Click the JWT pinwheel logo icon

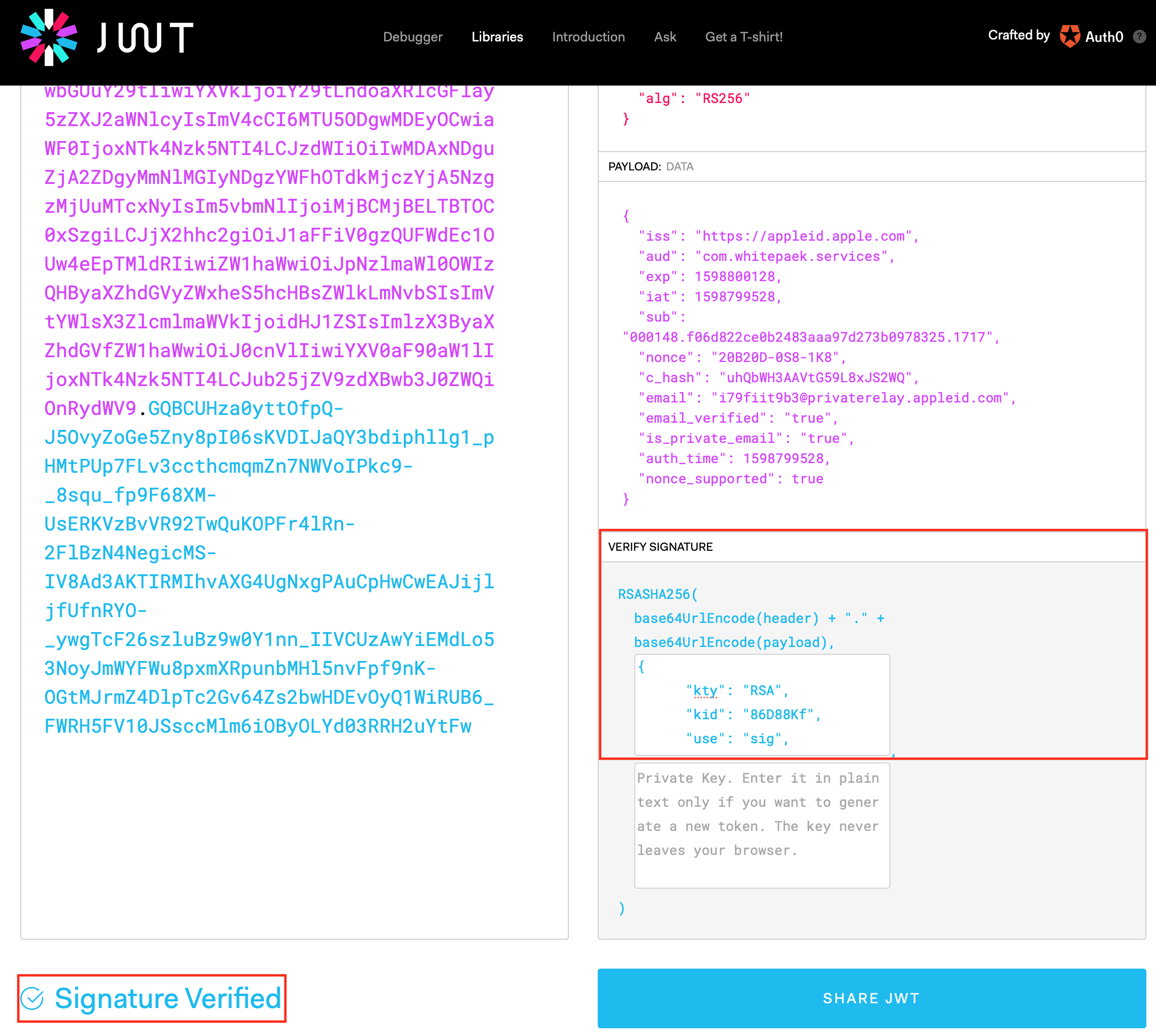pos(49,37)
